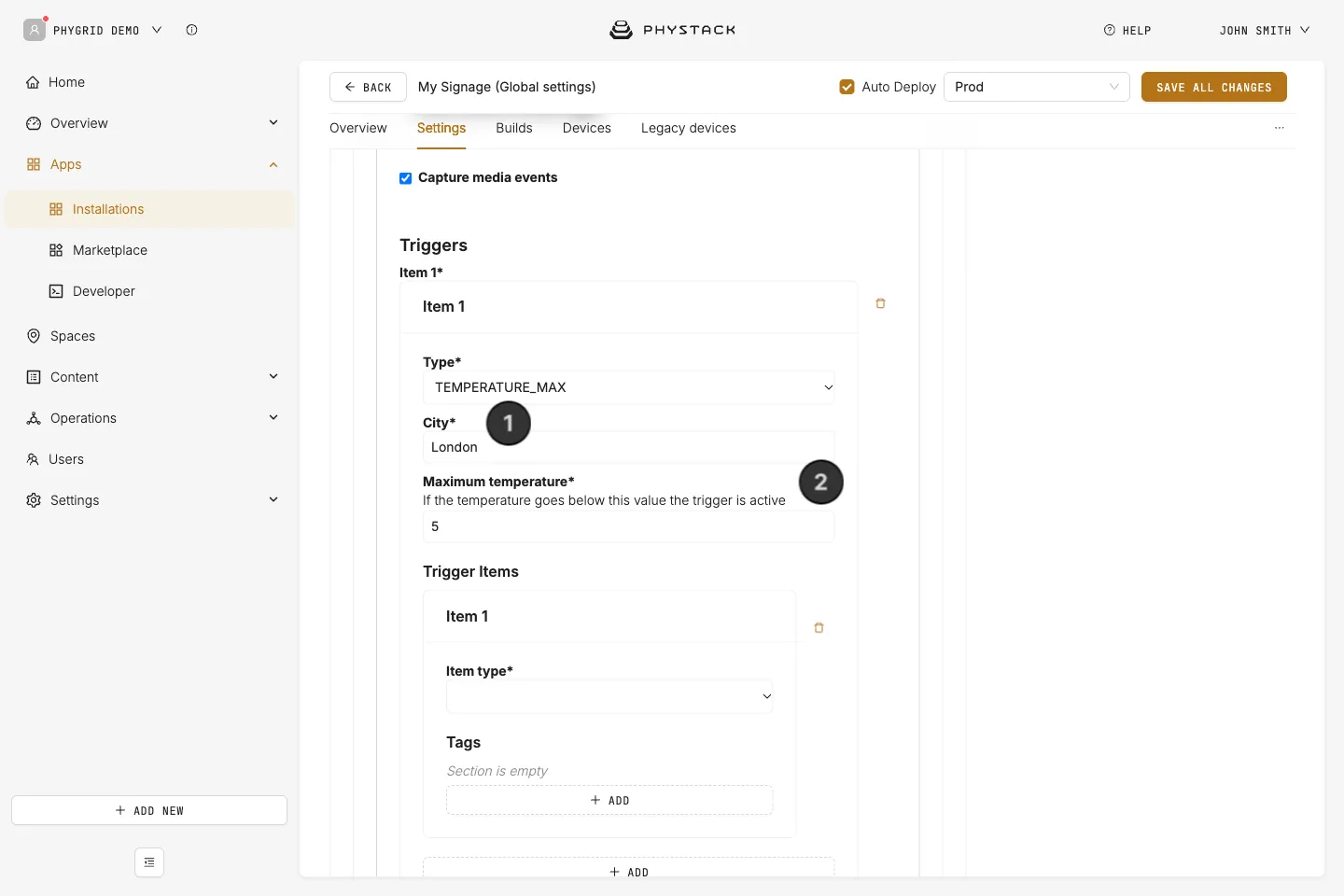Delete trigger Item 1 with trash icon
The height and width of the screenshot is (896, 1344).
(x=880, y=303)
